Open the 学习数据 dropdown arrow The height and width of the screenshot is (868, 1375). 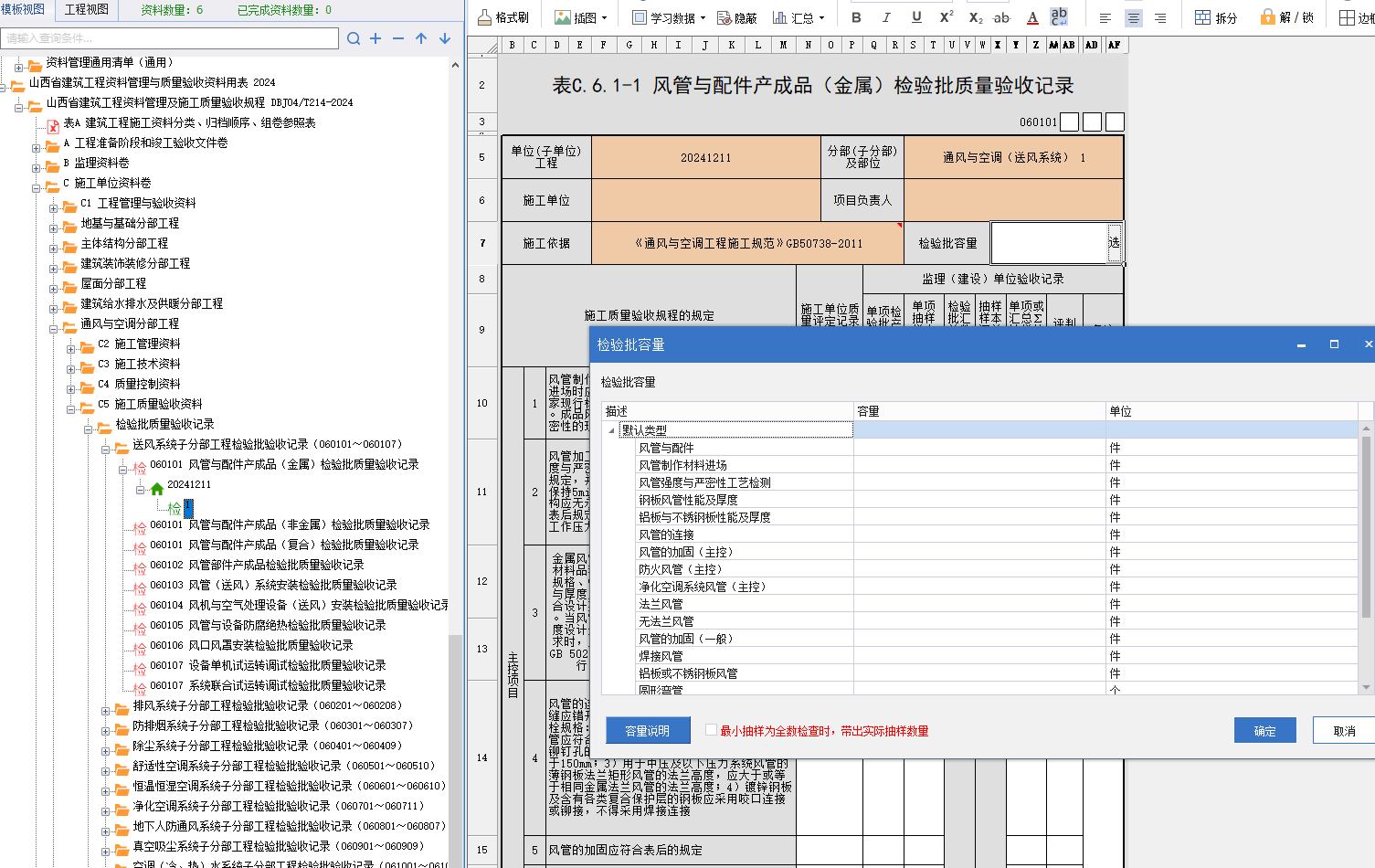[703, 18]
